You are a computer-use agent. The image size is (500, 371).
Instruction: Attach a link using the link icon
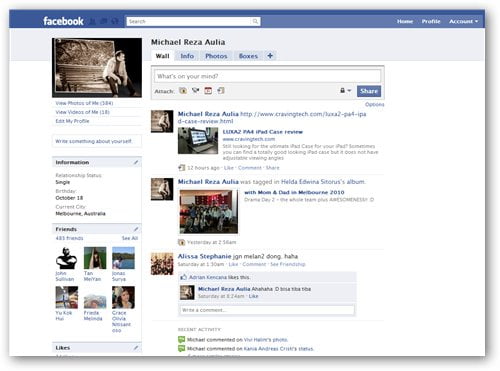[221, 91]
